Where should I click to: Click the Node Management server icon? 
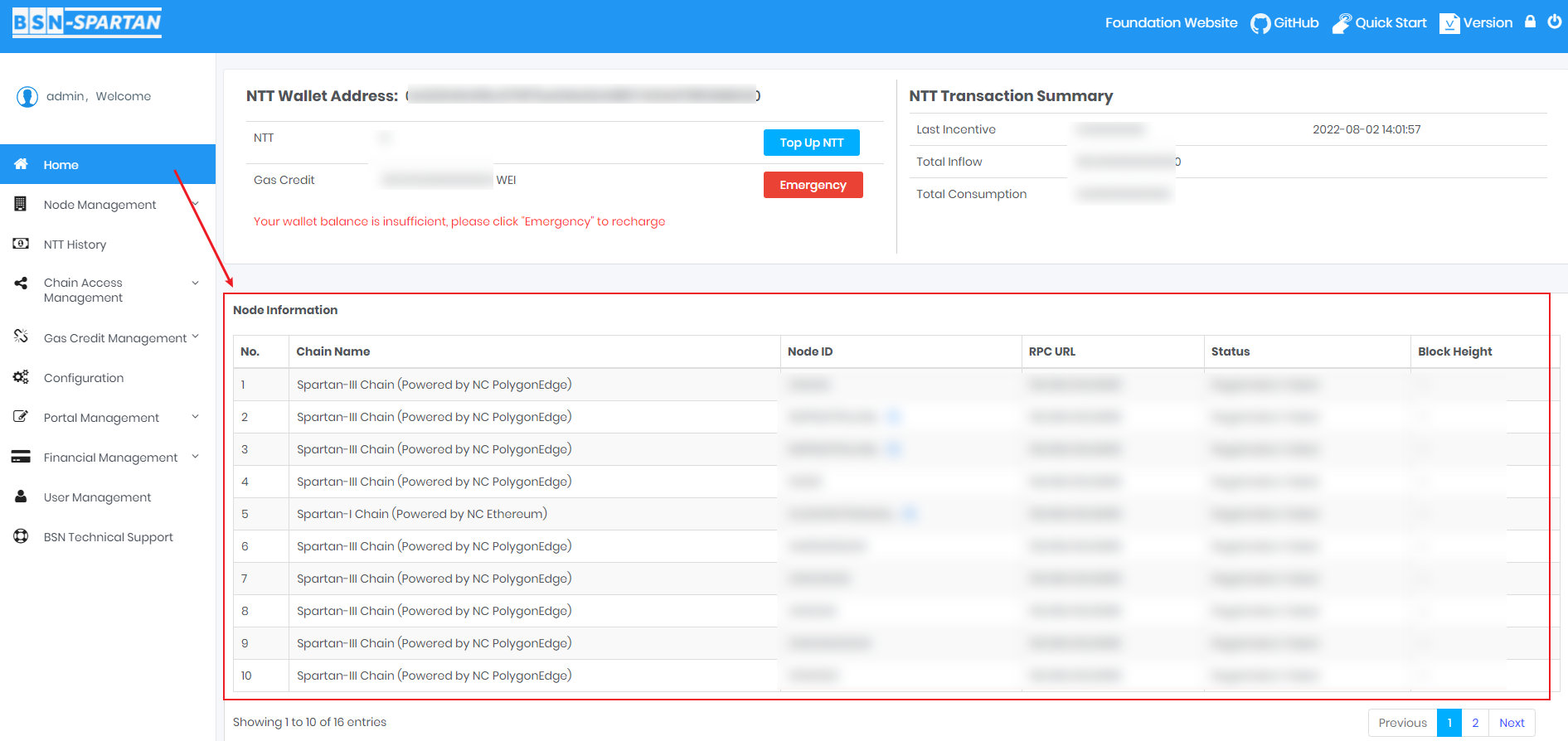point(21,204)
